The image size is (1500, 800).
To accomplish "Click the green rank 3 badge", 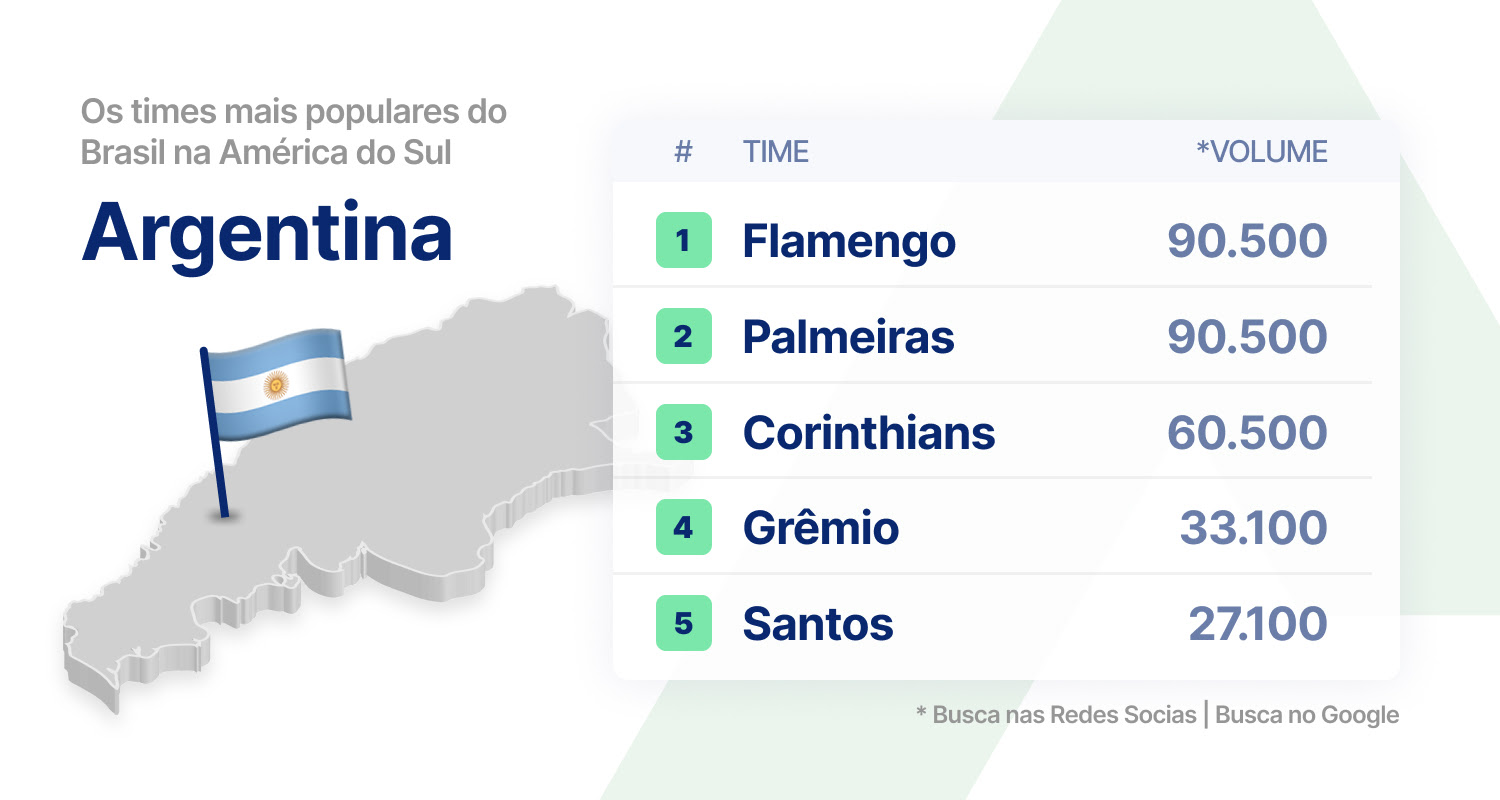I will [684, 432].
